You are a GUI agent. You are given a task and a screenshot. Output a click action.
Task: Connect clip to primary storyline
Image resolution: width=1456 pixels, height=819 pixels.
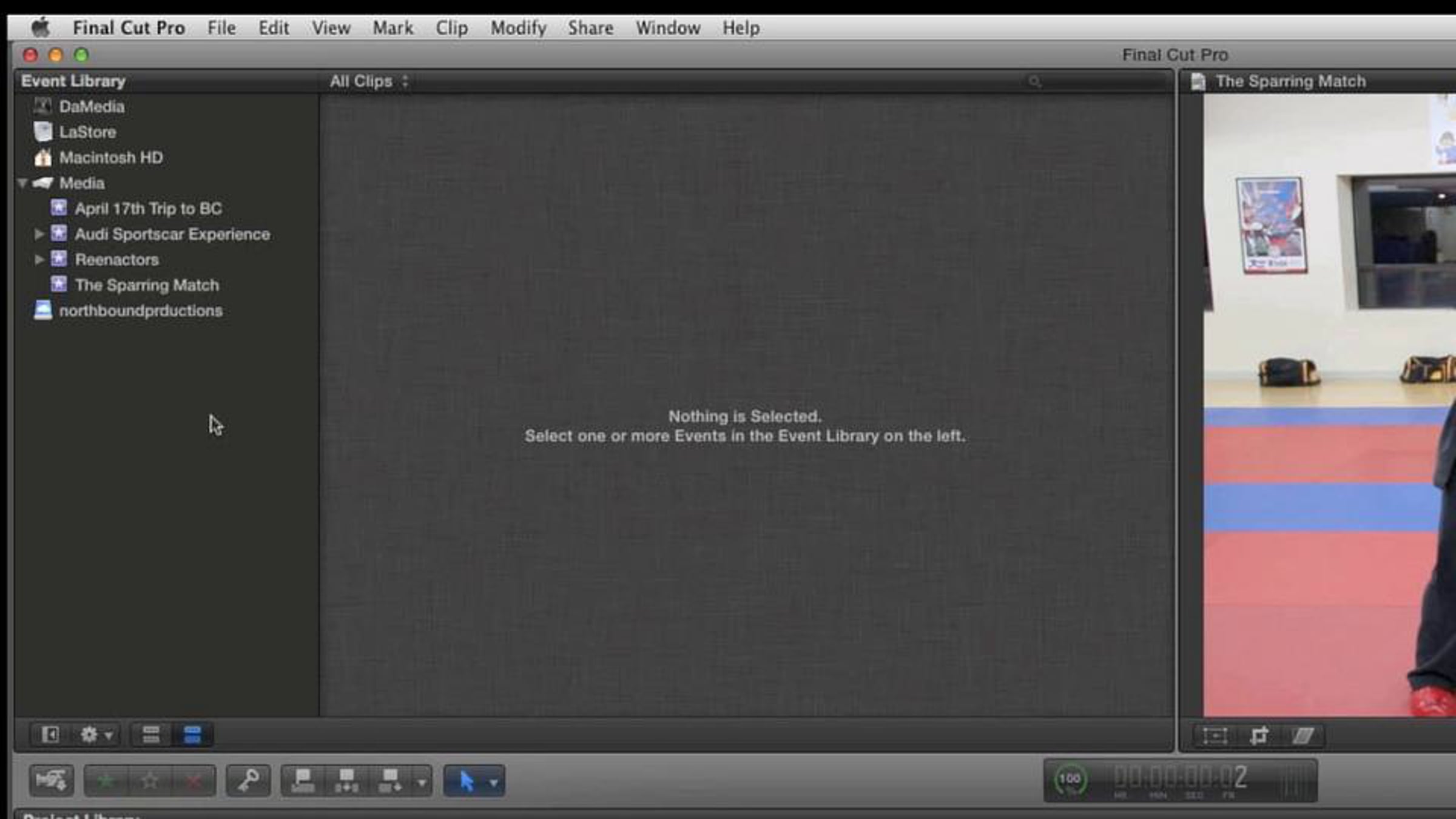click(303, 781)
